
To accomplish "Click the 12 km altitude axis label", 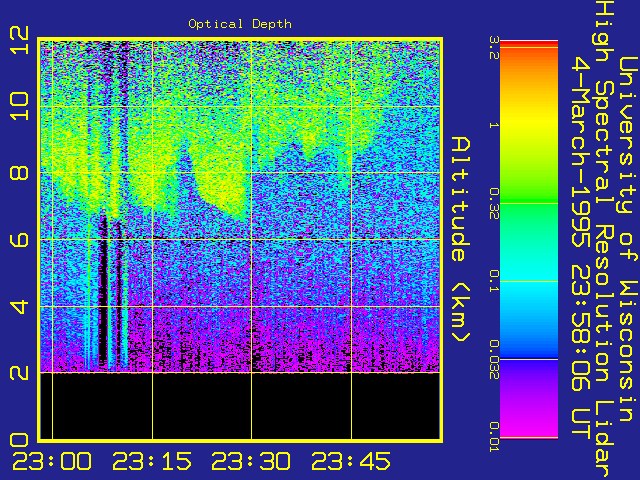I will point(20,40).
